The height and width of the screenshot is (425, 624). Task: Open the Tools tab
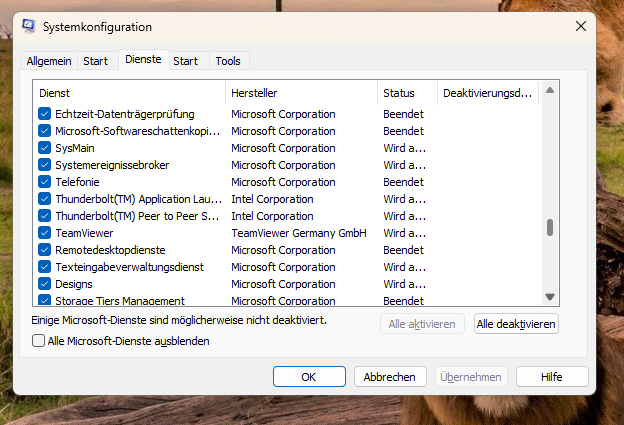pyautogui.click(x=228, y=61)
